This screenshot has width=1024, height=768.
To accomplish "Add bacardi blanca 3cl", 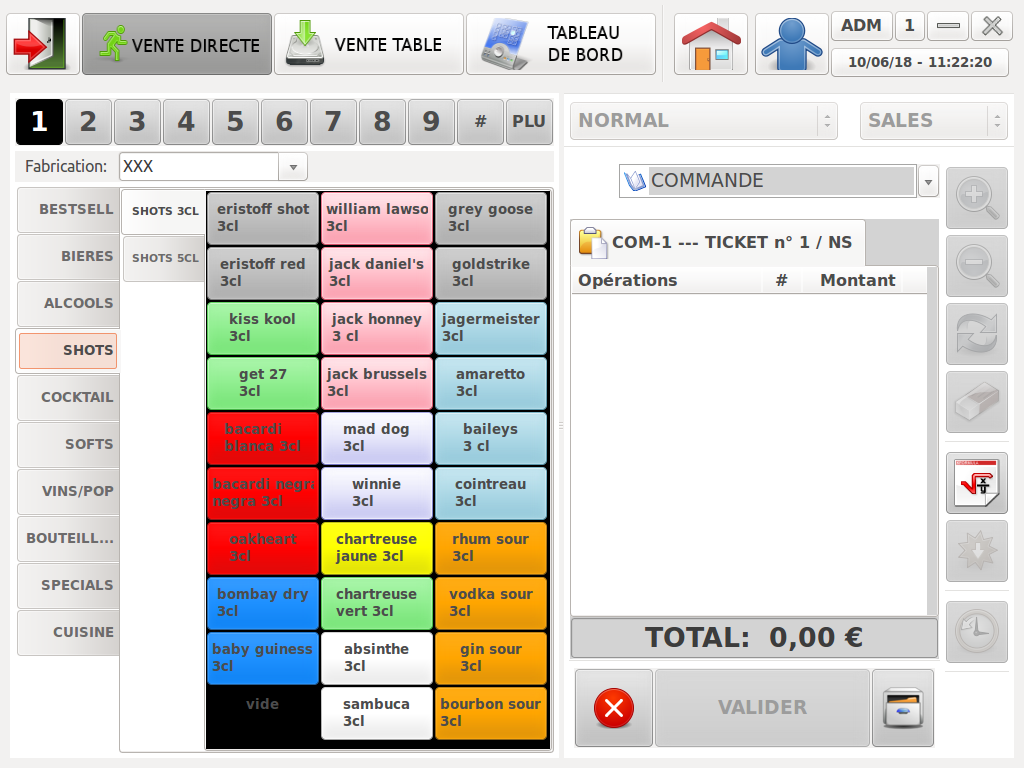I will 263,438.
